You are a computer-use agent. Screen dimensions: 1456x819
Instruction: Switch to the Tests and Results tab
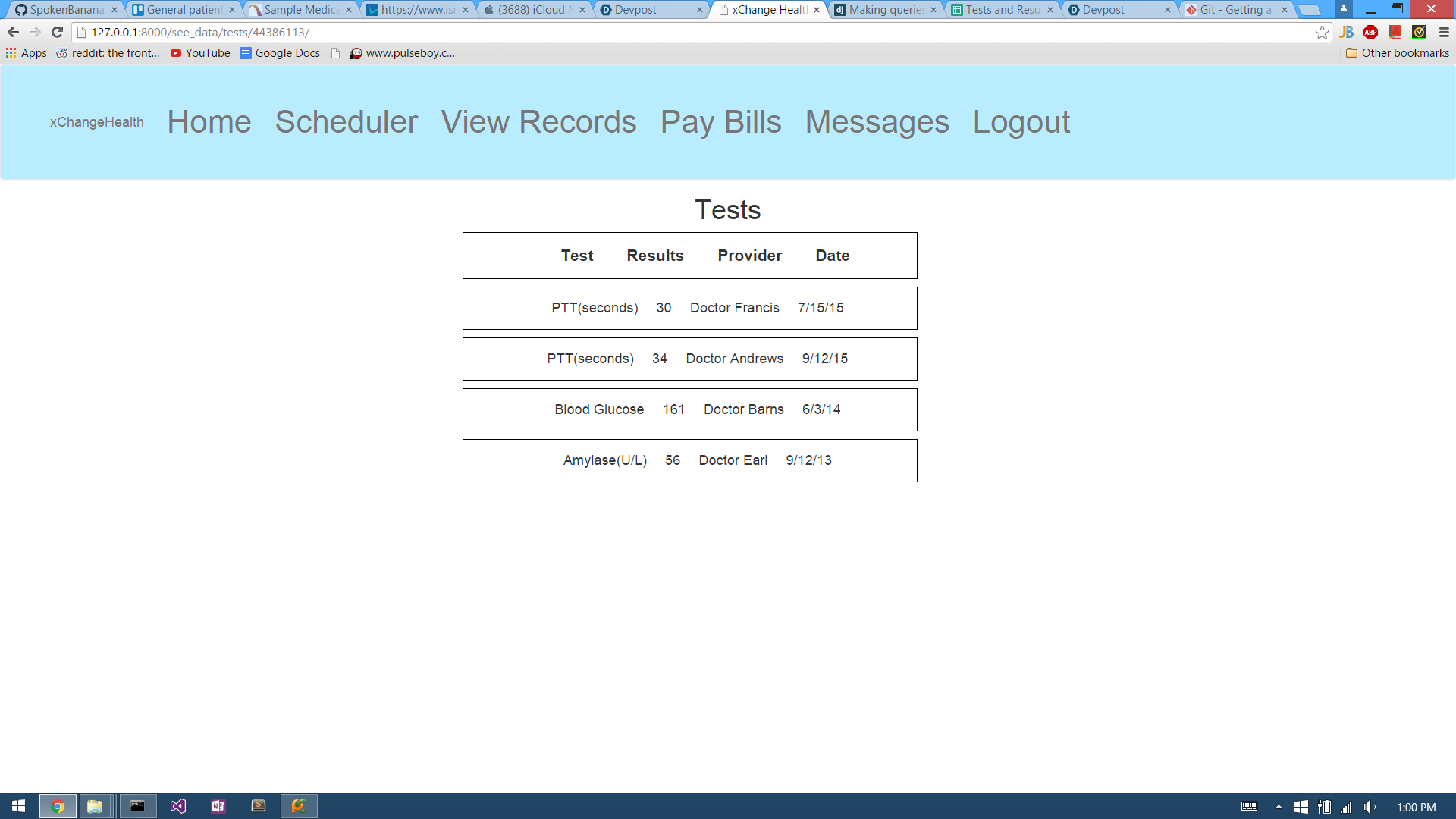1001,10
